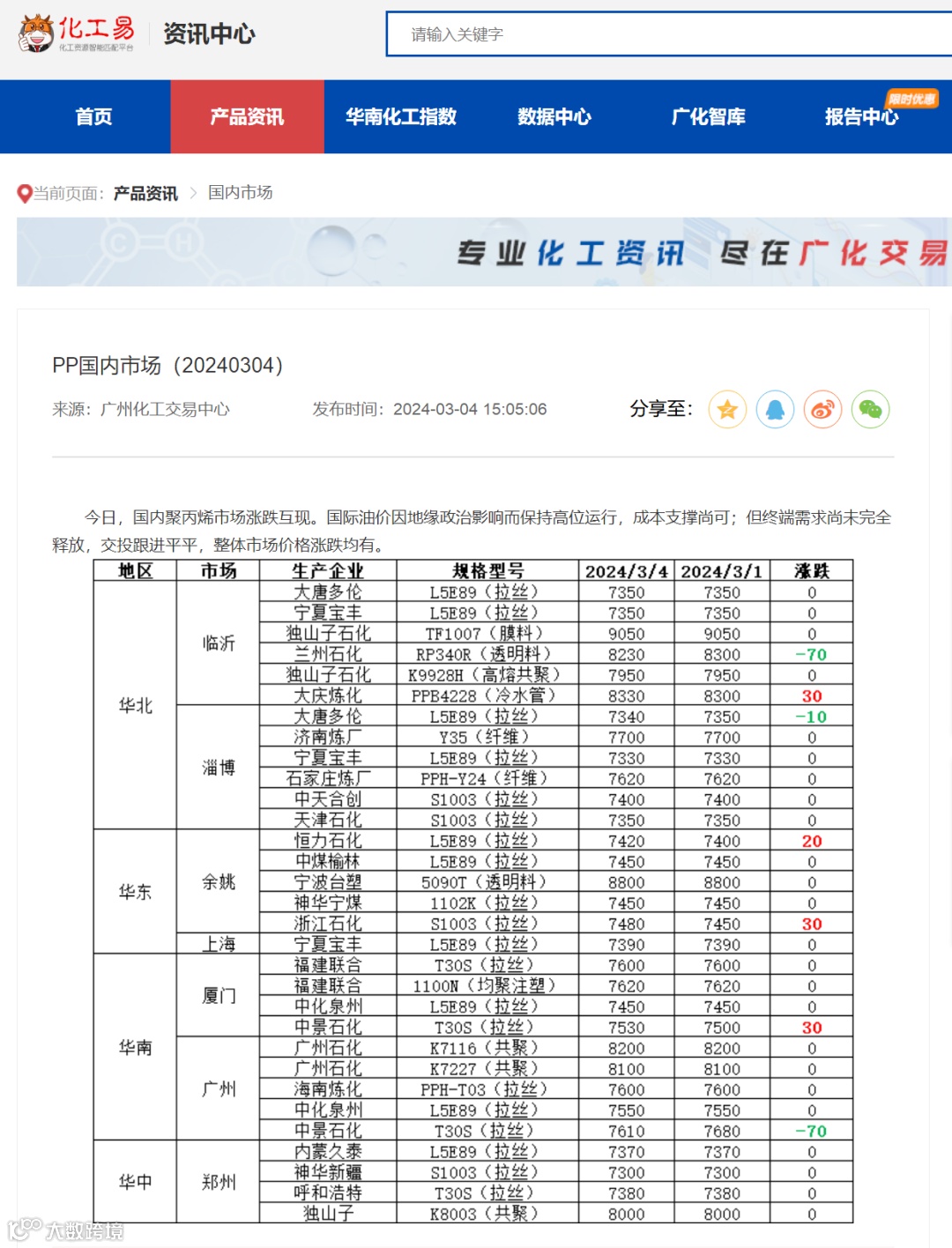The image size is (952, 1248).
Task: Click the TF1007（膜料）spec cell
Action: coord(487,634)
